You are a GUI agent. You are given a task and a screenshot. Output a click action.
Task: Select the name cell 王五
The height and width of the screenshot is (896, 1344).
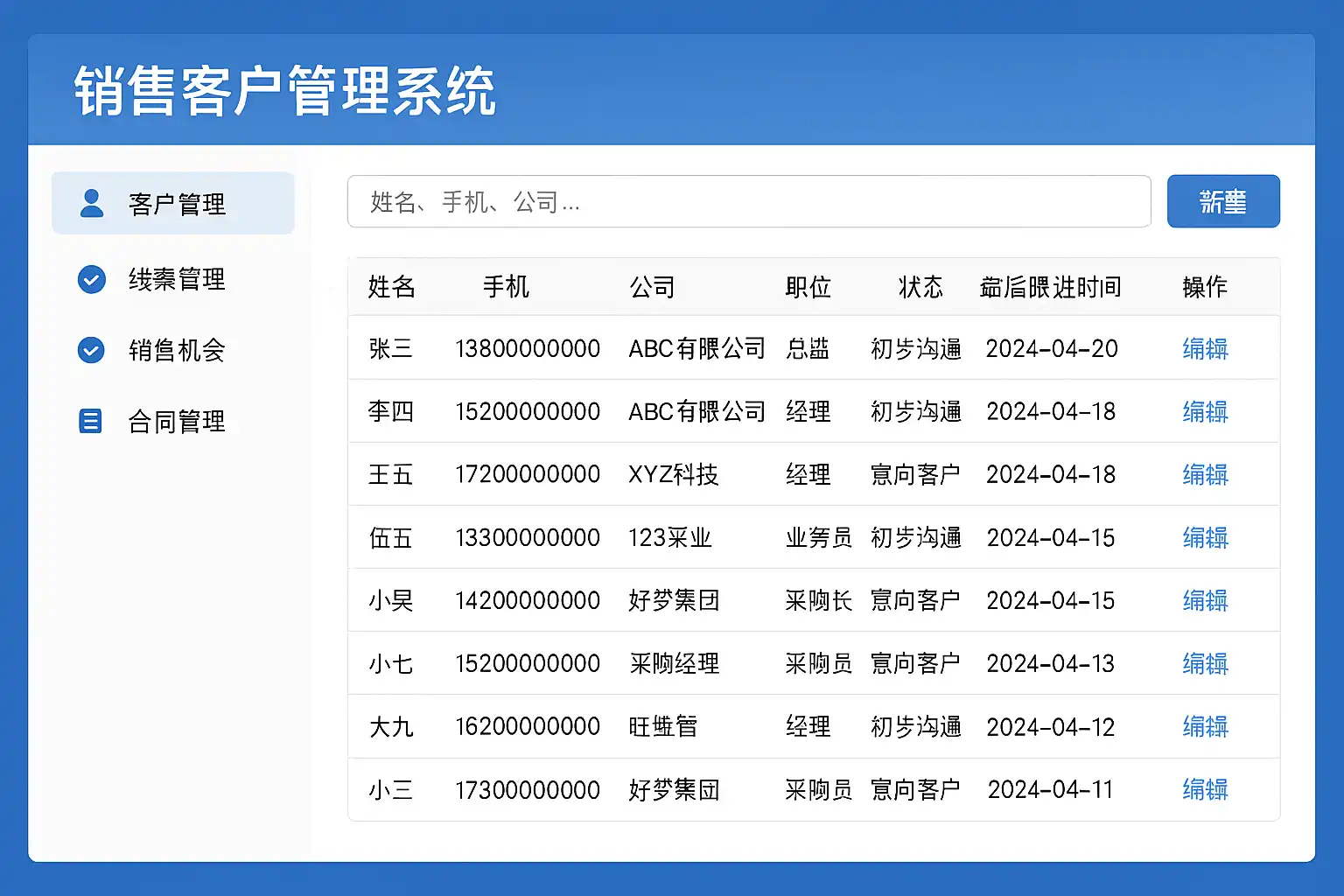[390, 474]
